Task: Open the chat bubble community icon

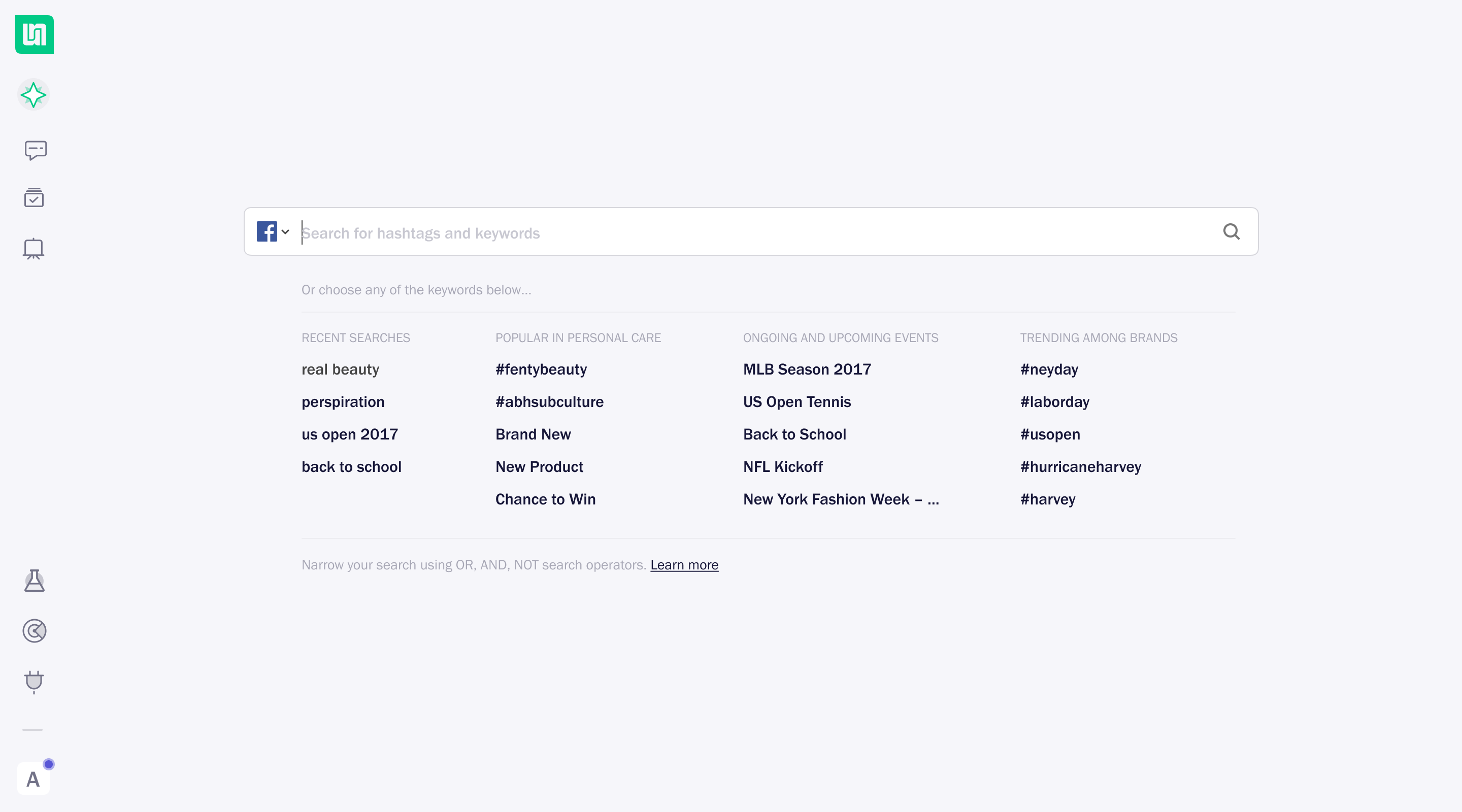Action: click(35, 150)
